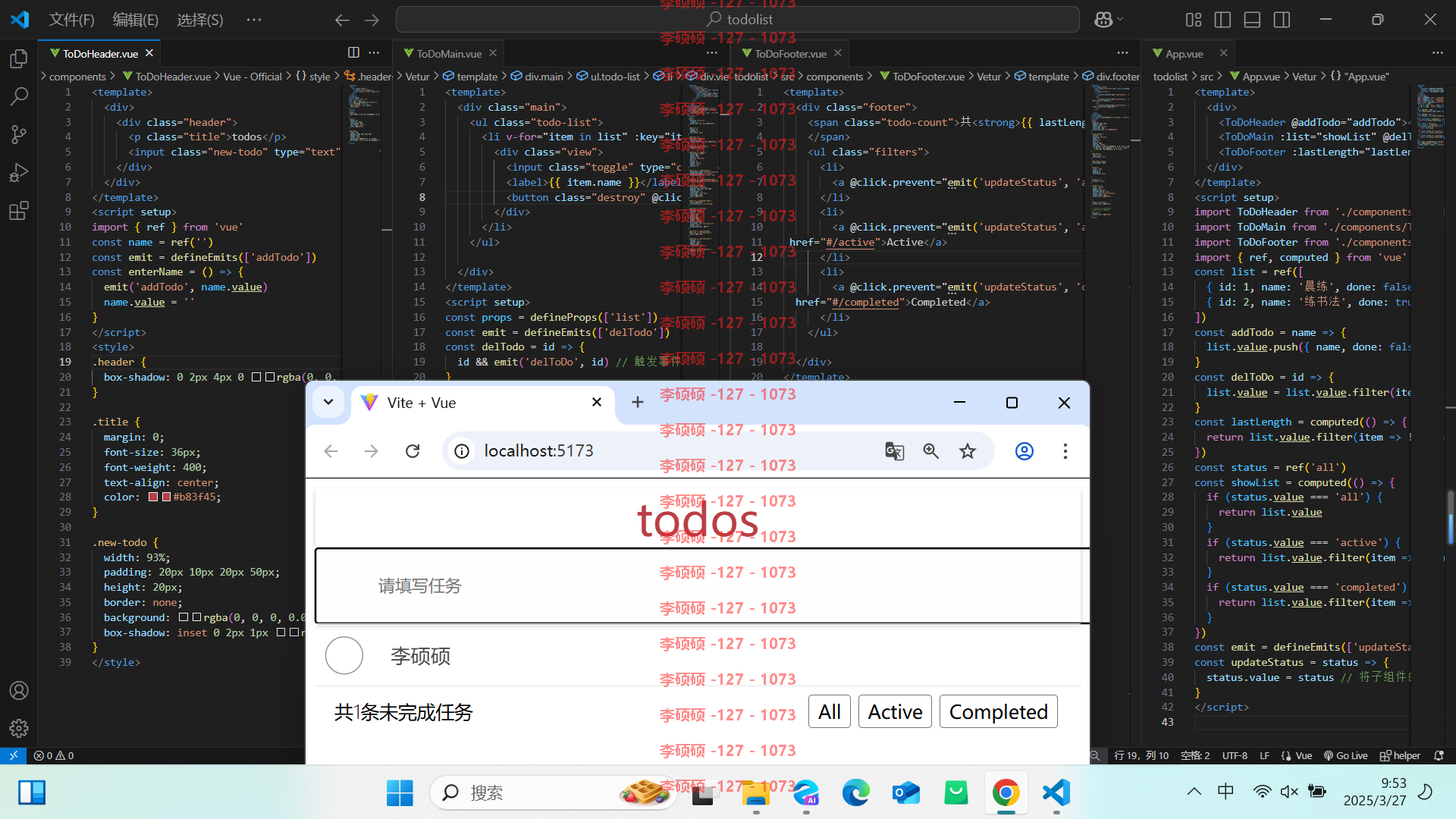
Task: Go back in VS Code navigation history
Action: pos(342,20)
